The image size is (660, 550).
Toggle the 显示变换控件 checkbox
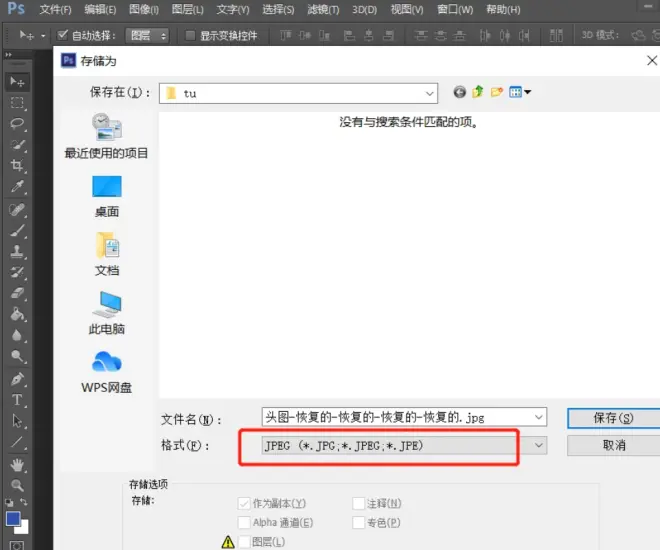click(x=190, y=35)
